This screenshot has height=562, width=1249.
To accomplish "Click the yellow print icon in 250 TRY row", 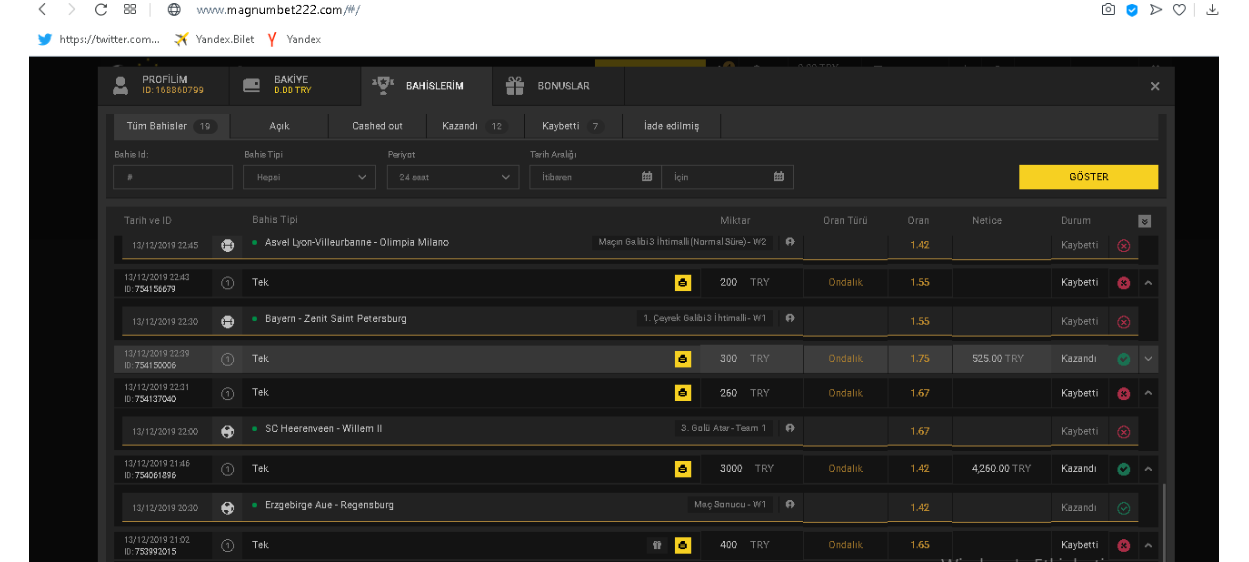I will (x=683, y=394).
